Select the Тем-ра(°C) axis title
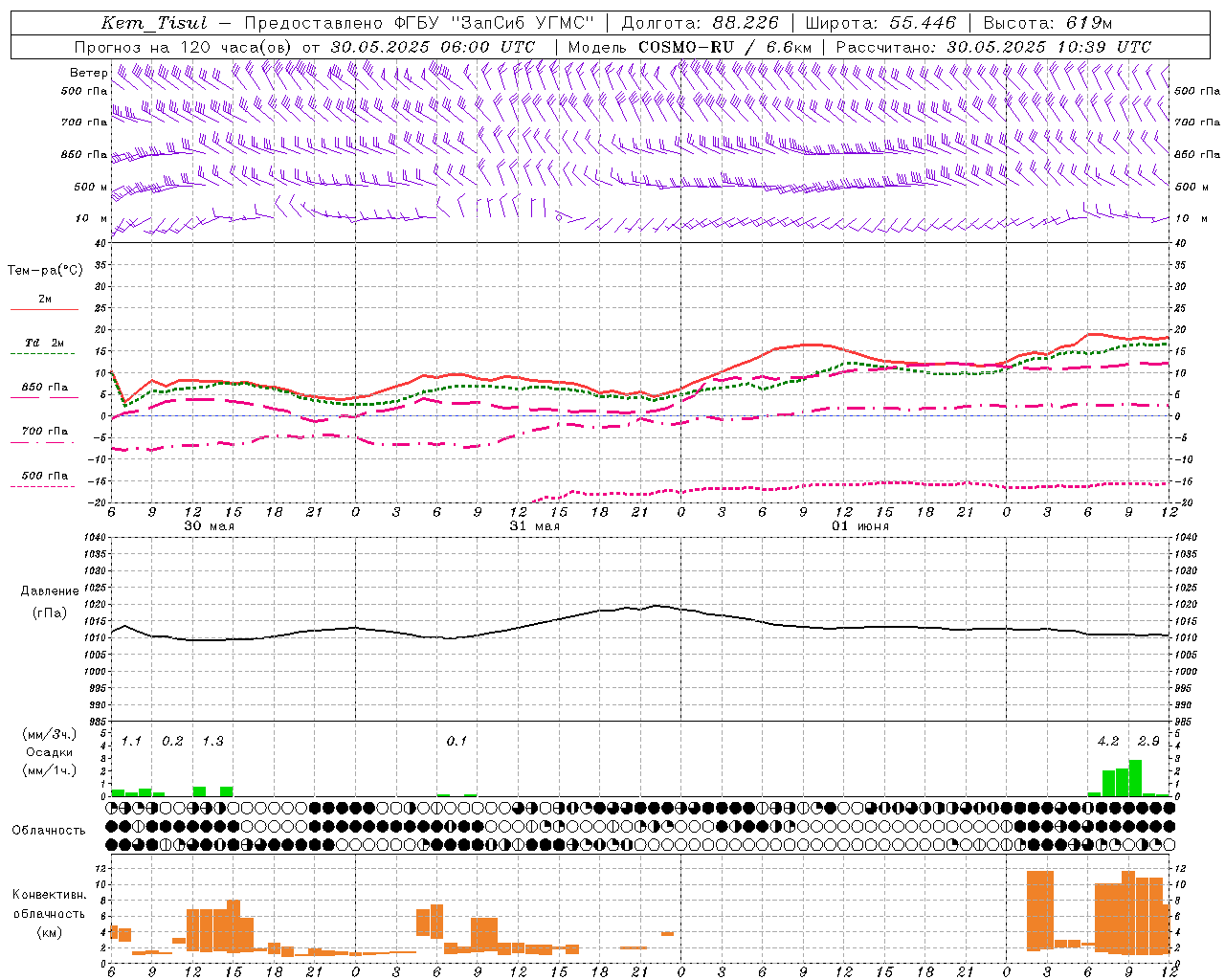 [45, 271]
